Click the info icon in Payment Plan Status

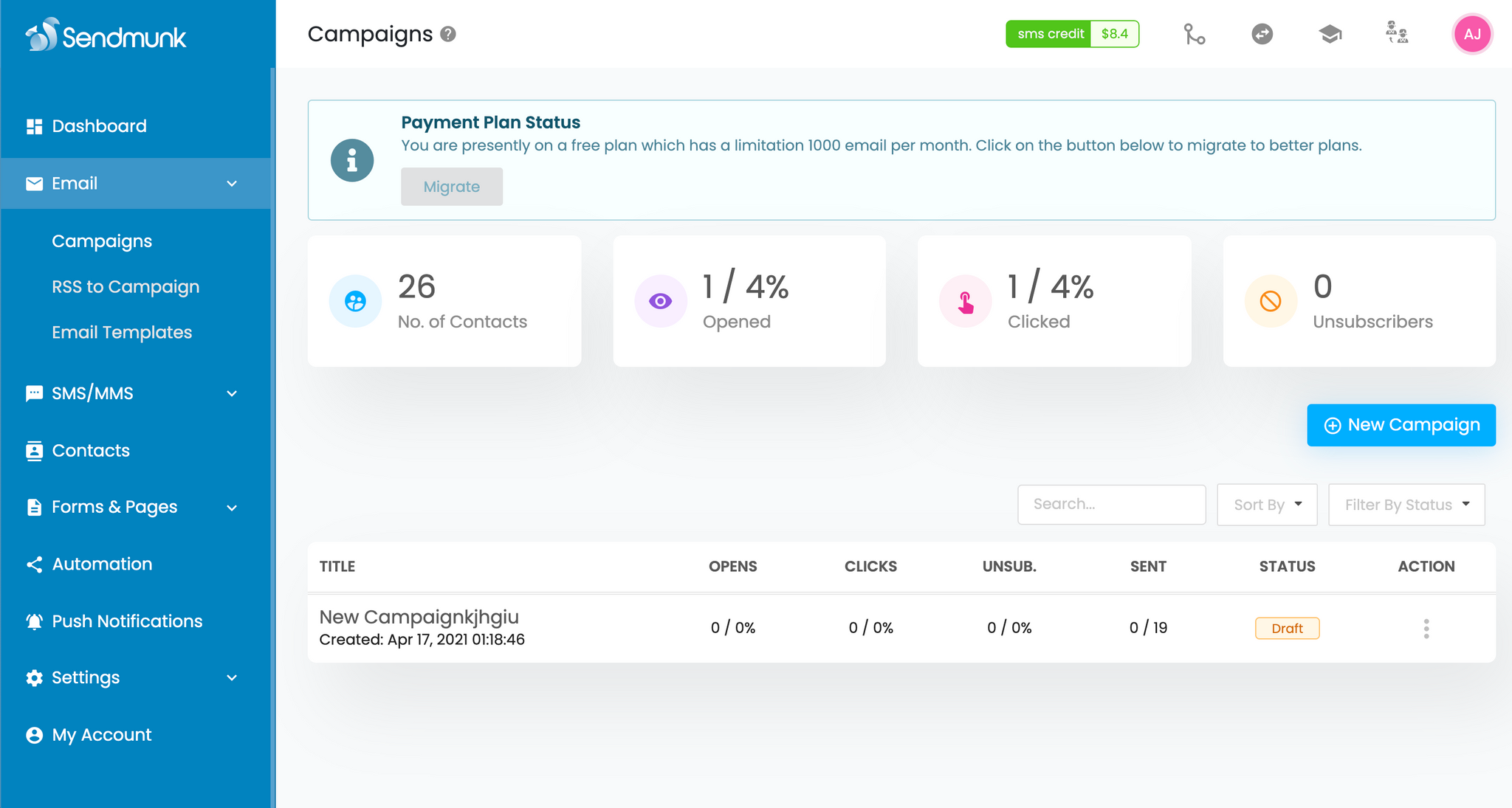(x=352, y=160)
